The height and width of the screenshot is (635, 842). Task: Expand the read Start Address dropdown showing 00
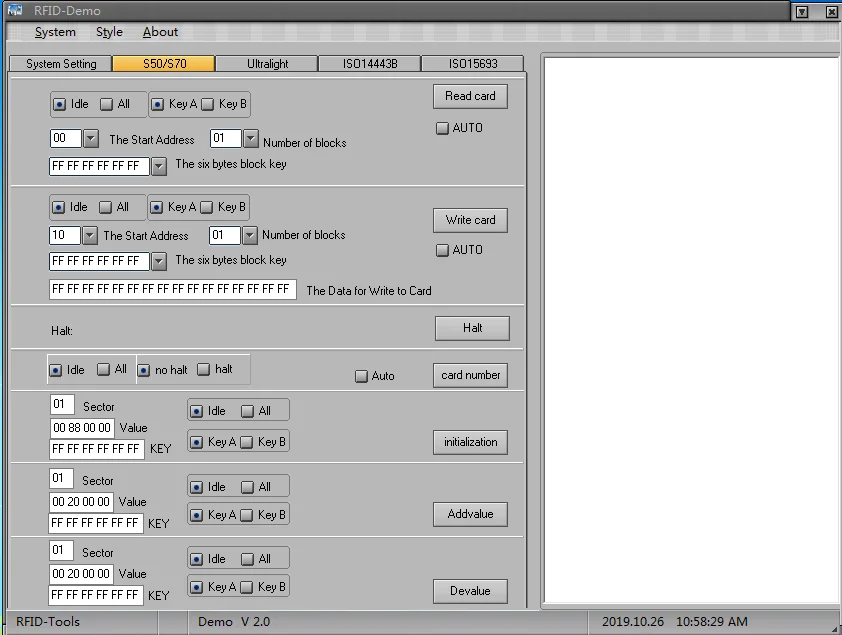(x=91, y=138)
